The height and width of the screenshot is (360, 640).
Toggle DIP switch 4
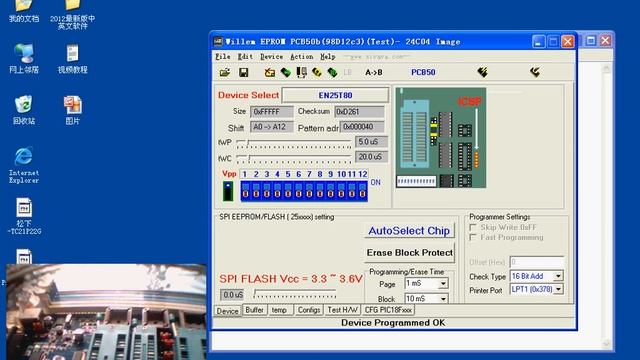(277, 191)
